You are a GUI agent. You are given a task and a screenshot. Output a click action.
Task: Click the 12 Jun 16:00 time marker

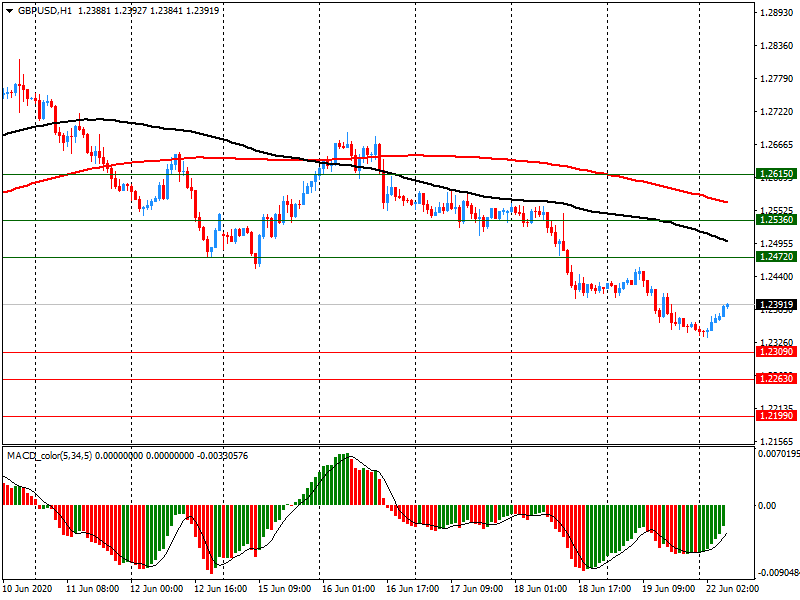click(x=221, y=590)
